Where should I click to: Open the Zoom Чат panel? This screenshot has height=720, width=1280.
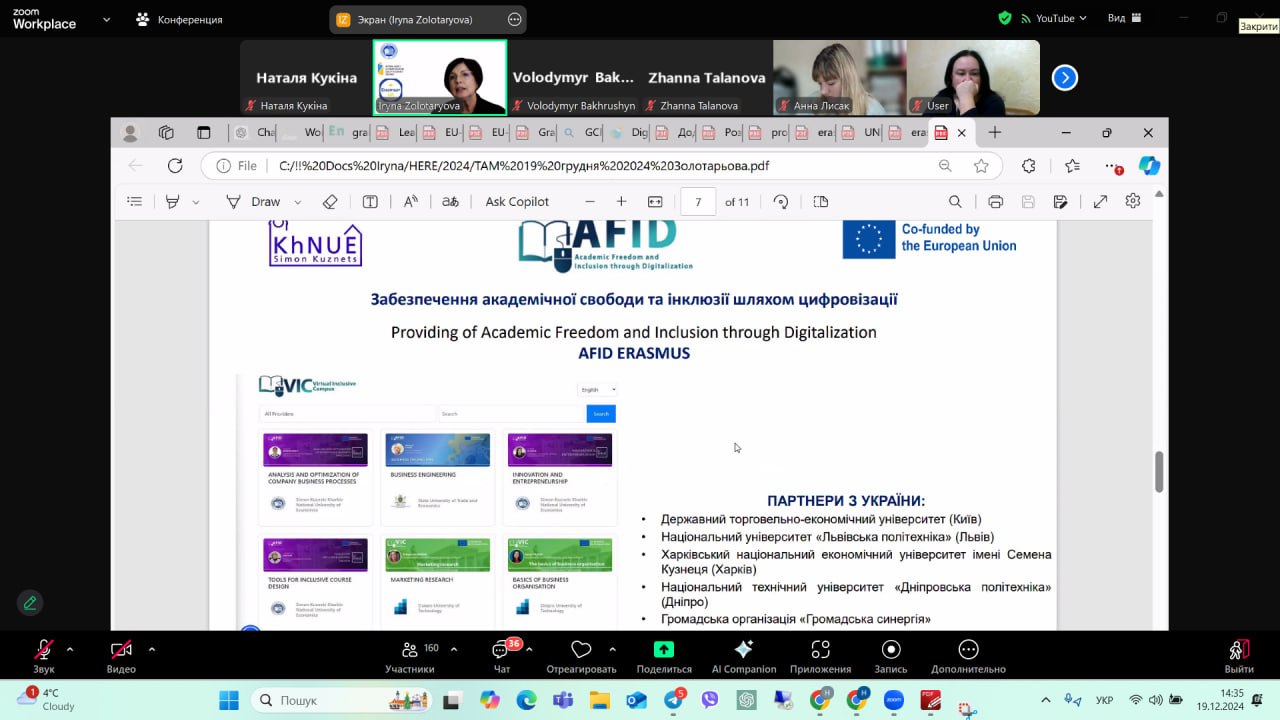point(502,656)
